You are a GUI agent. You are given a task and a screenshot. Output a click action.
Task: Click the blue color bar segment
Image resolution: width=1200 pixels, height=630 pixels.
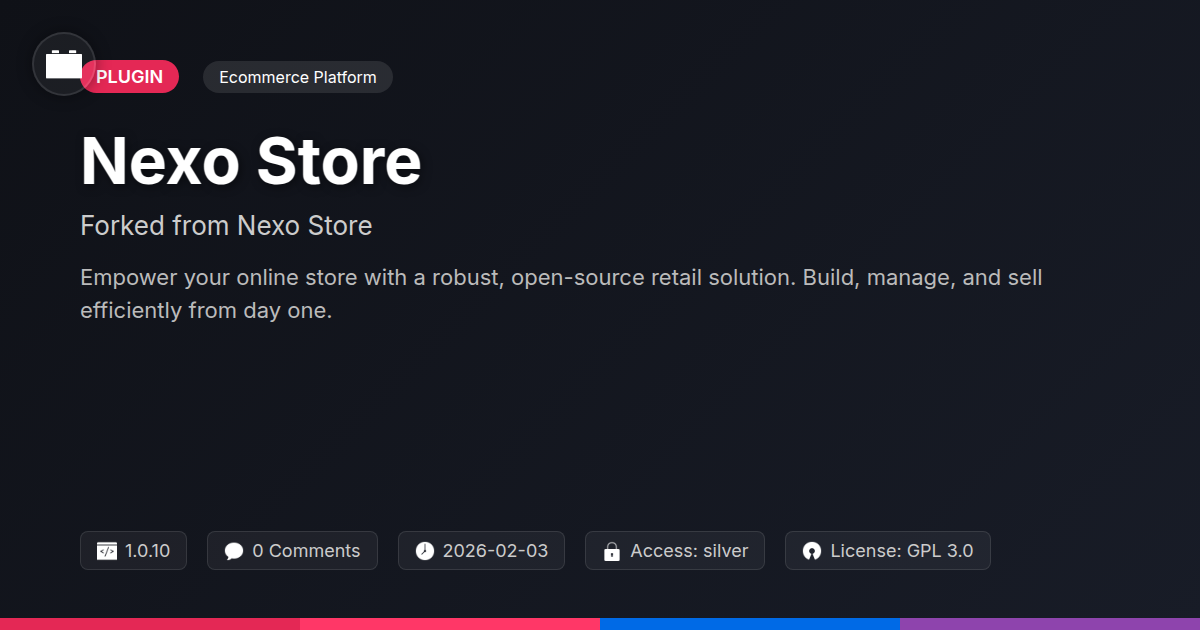(750, 624)
